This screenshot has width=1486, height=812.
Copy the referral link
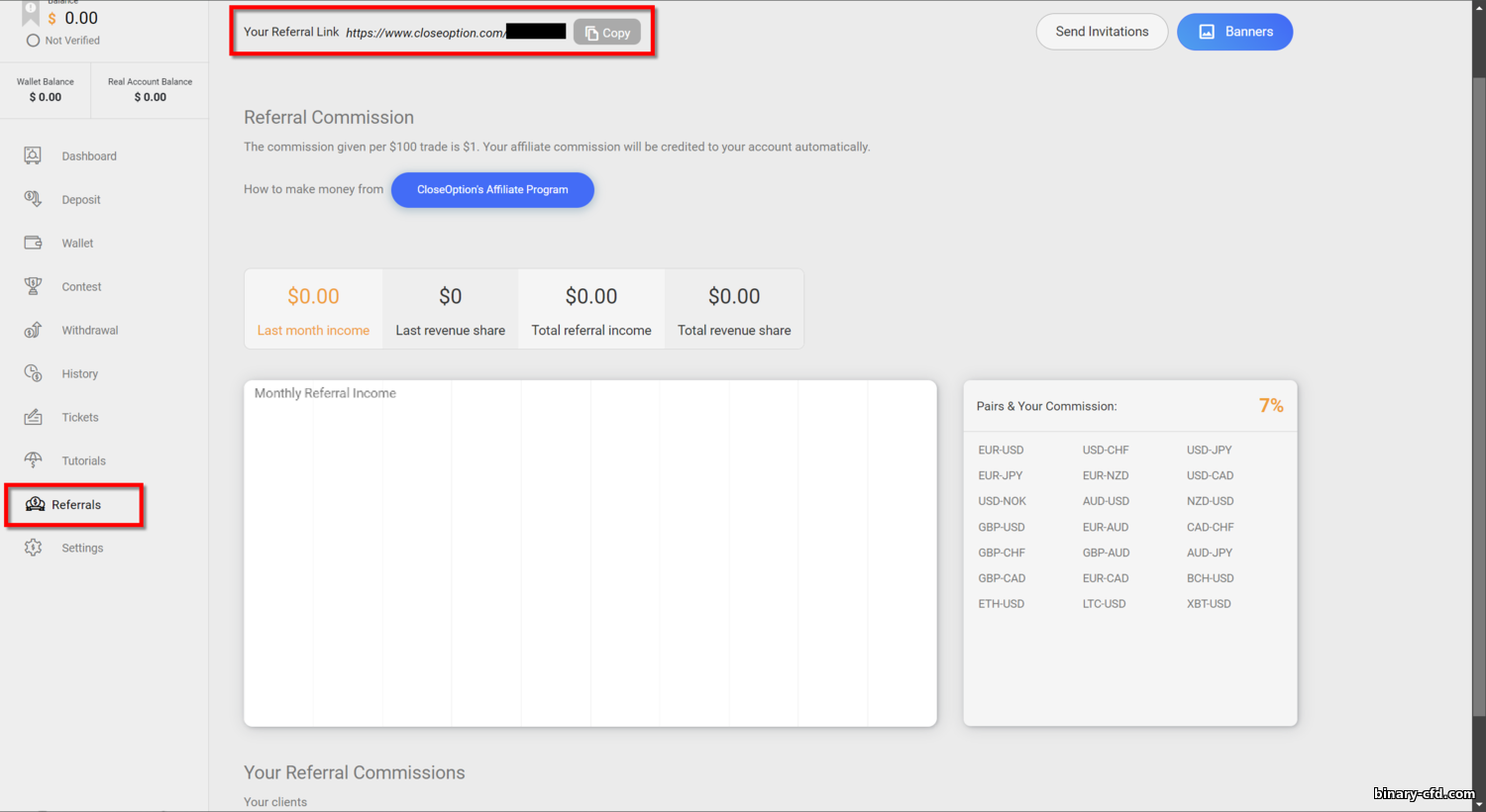point(606,33)
